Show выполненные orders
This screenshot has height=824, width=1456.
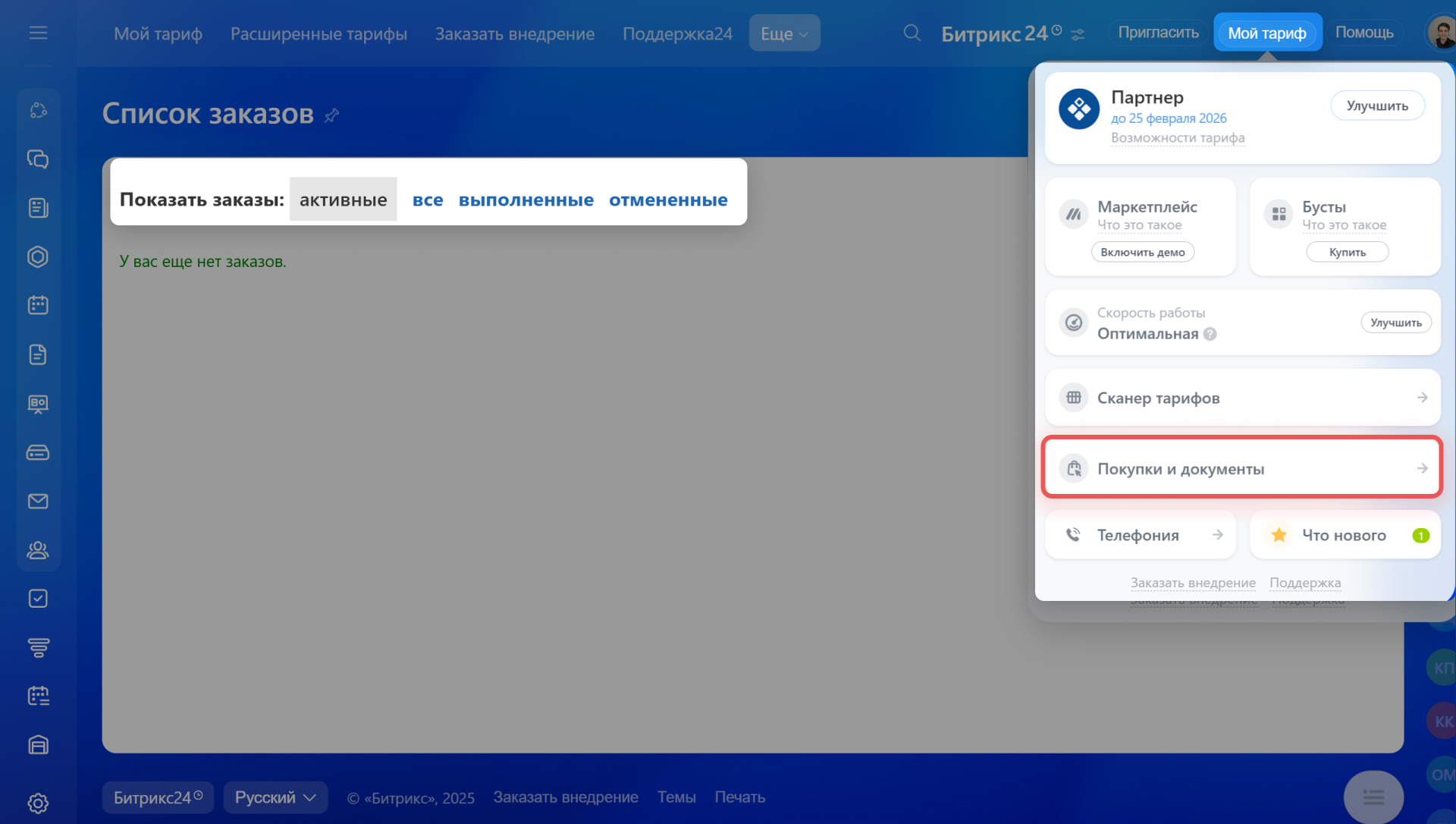click(x=526, y=200)
